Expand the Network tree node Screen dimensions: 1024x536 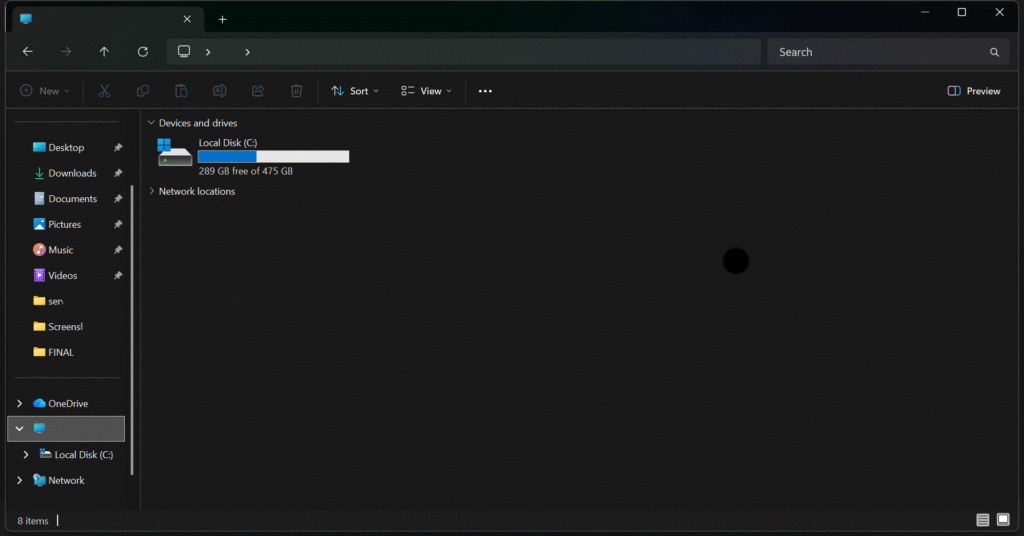pyautogui.click(x=20, y=481)
